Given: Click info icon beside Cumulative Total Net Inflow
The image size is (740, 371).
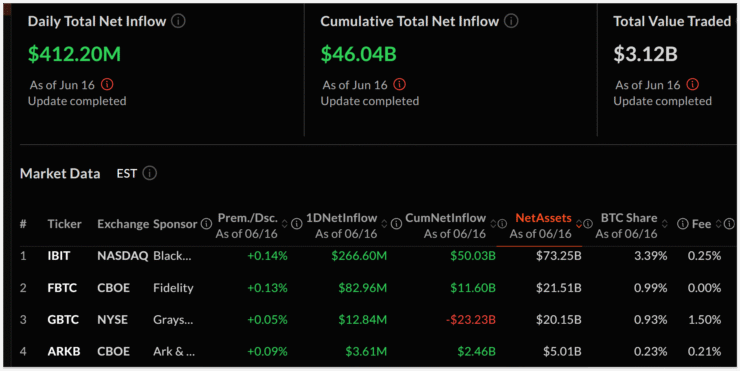Looking at the screenshot, I should pos(511,21).
